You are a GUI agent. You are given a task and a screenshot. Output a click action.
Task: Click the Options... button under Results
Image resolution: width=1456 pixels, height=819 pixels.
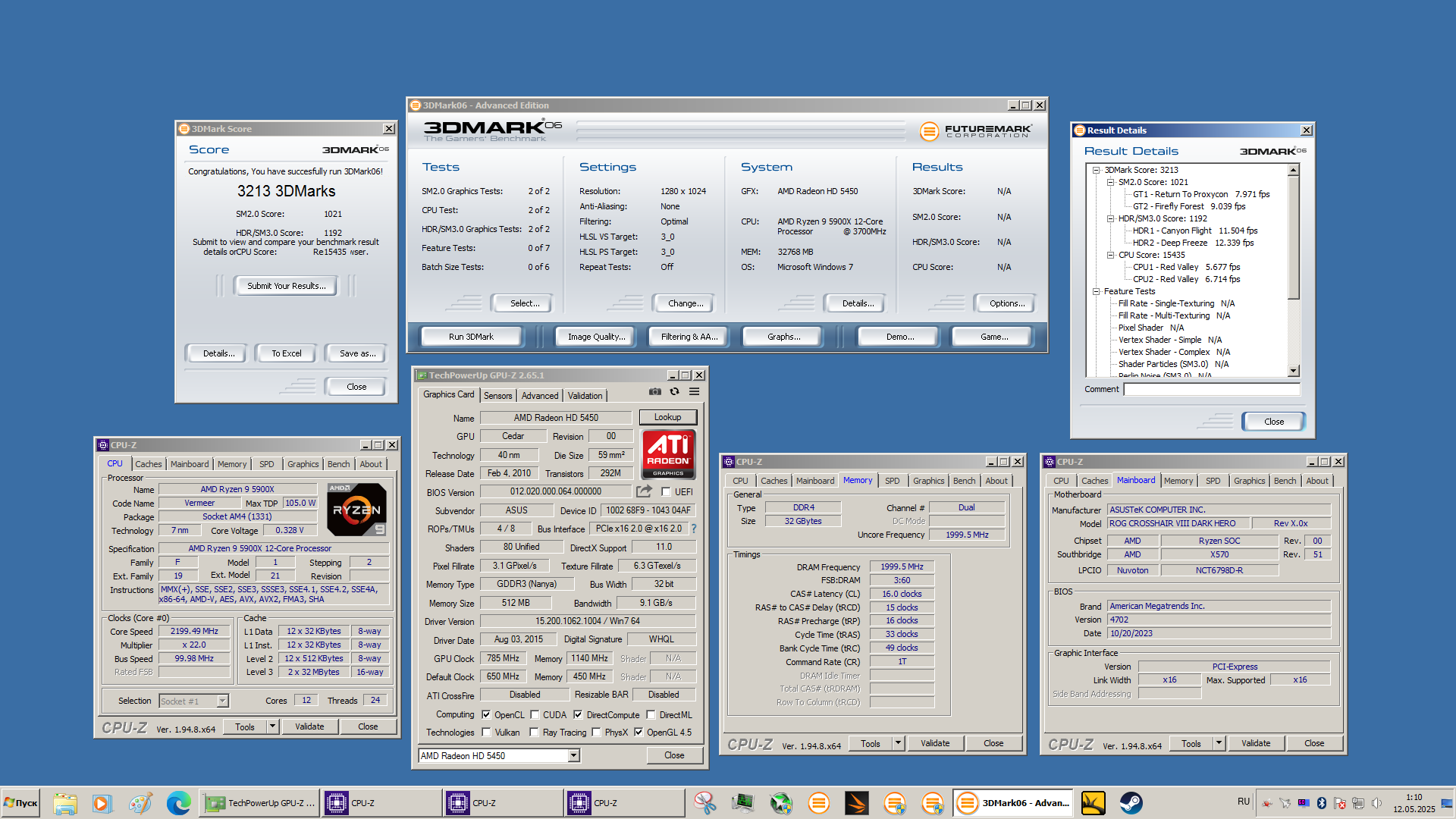coord(1007,303)
